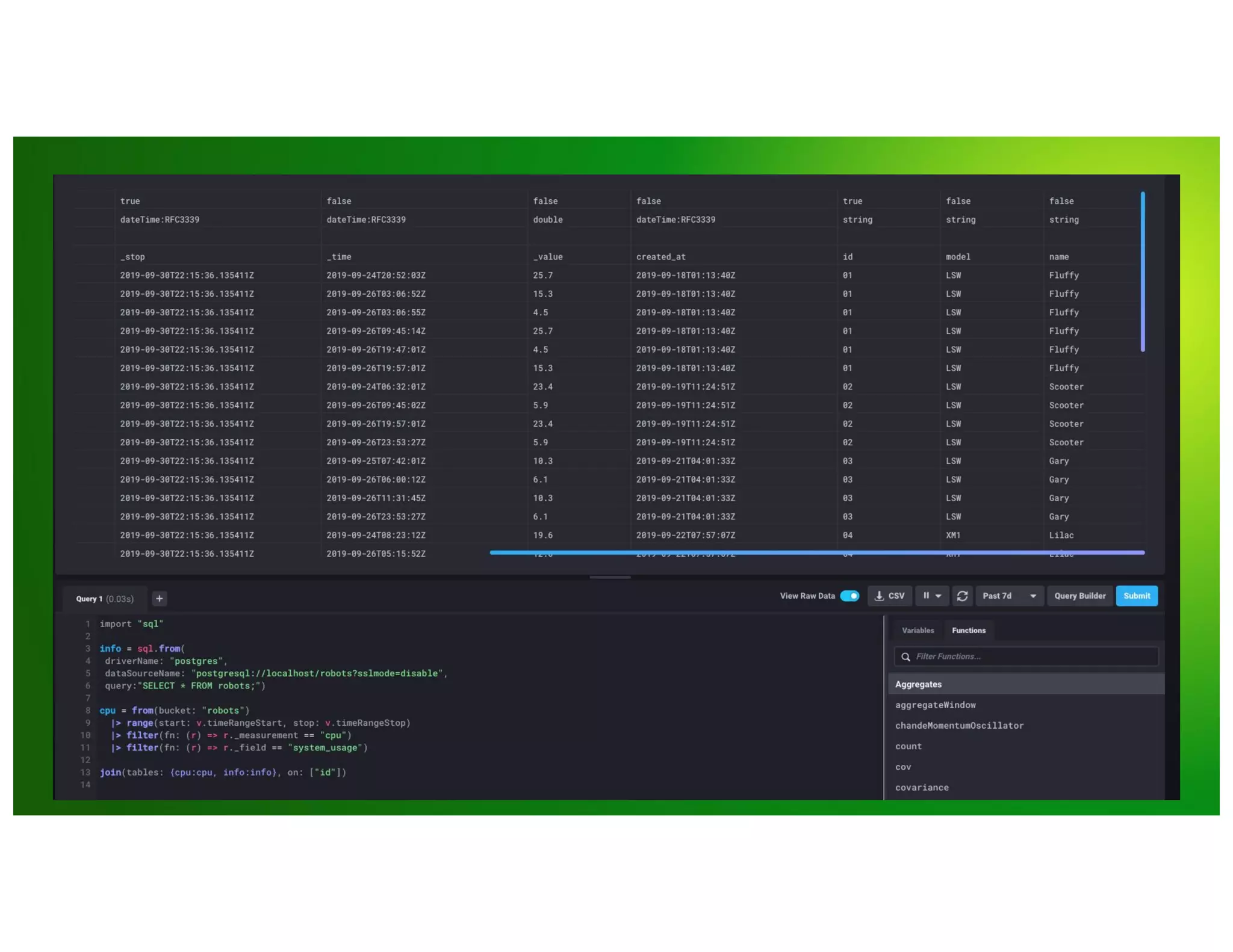Screen dimensions: 1233x952
Task: Toggle View Raw Data switch off
Action: tap(849, 596)
